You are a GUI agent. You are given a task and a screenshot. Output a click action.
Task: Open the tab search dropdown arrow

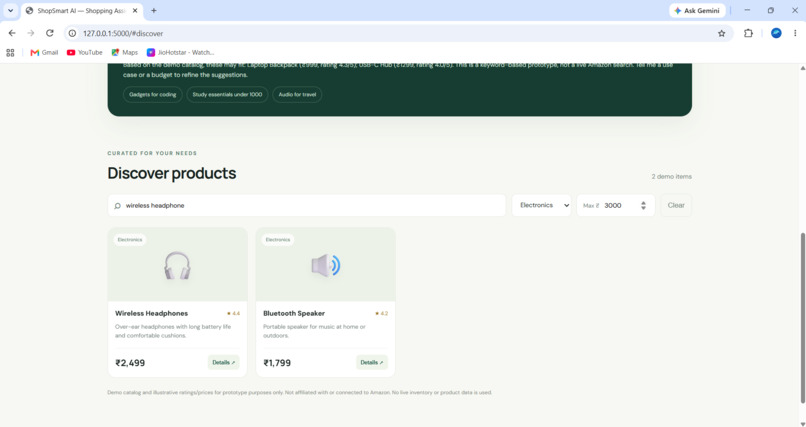10,10
